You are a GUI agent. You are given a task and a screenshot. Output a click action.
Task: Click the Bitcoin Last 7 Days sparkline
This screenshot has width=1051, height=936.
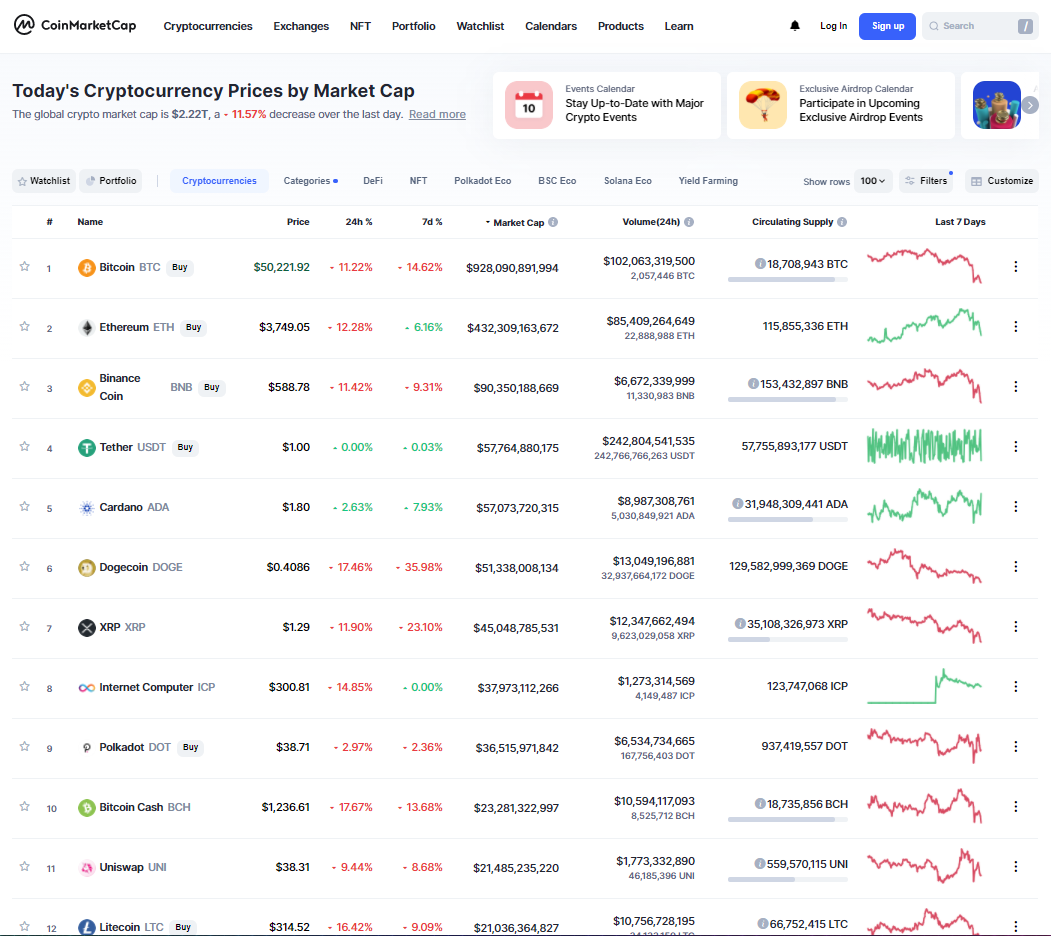tap(924, 266)
